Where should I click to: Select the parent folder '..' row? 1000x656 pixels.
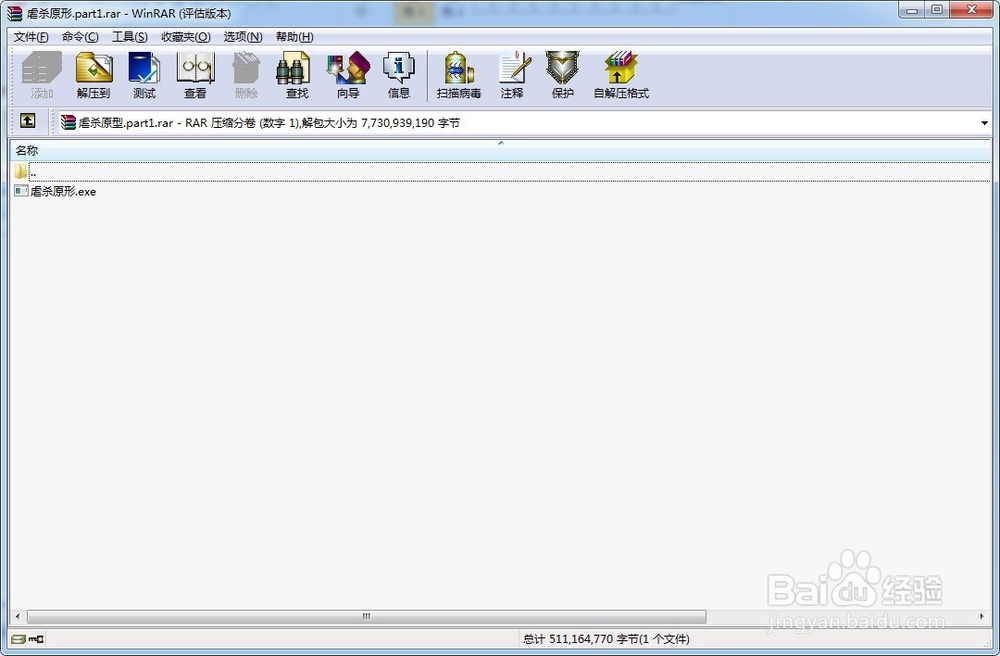[501, 171]
